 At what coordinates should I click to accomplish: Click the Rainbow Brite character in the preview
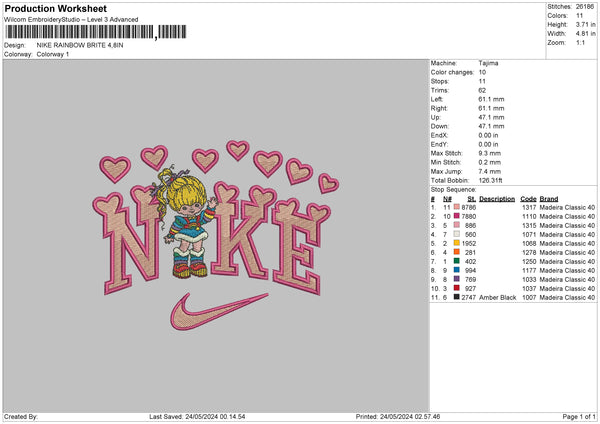pyautogui.click(x=186, y=222)
